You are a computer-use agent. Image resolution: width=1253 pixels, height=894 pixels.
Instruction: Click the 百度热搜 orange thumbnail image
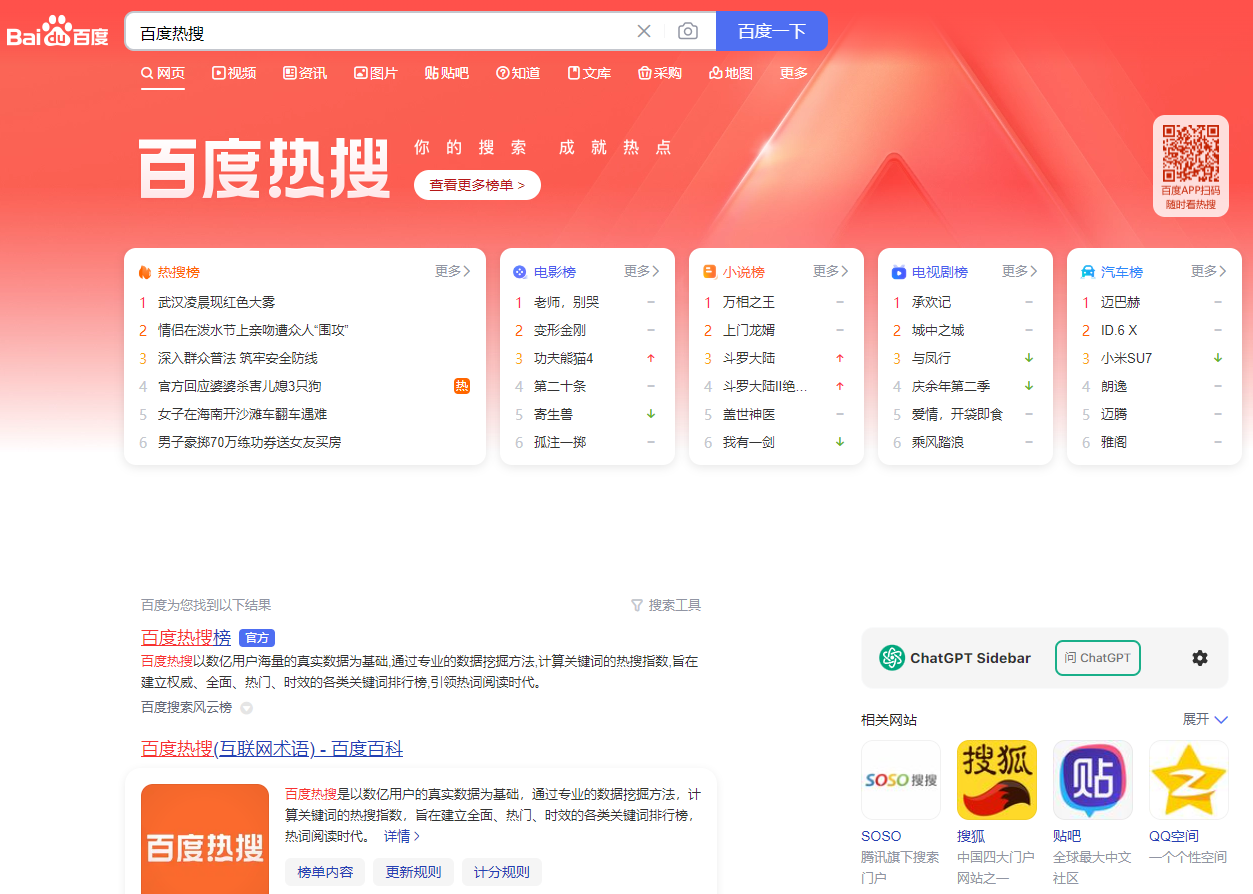coord(205,839)
